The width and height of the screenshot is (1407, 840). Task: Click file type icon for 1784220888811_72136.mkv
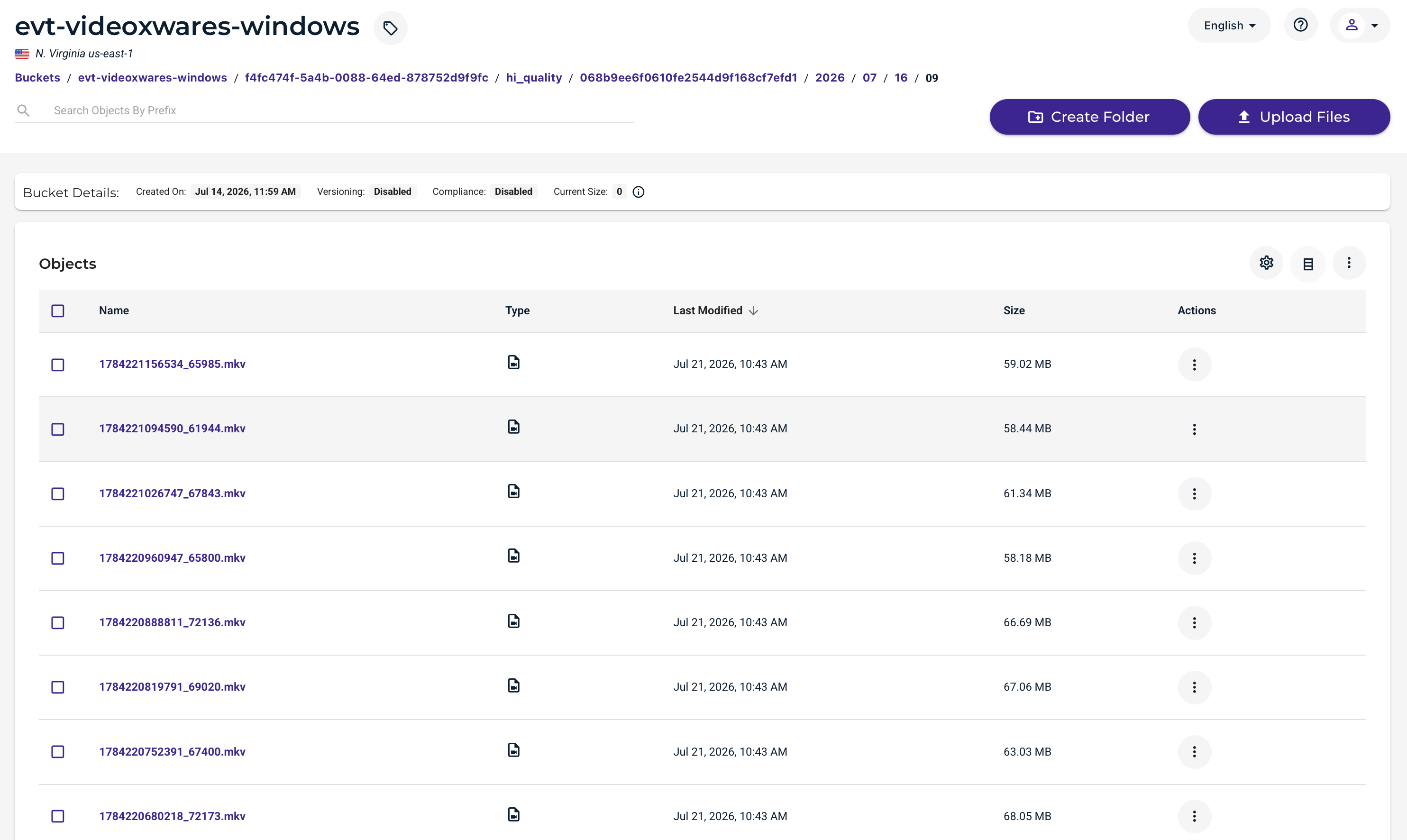point(513,621)
